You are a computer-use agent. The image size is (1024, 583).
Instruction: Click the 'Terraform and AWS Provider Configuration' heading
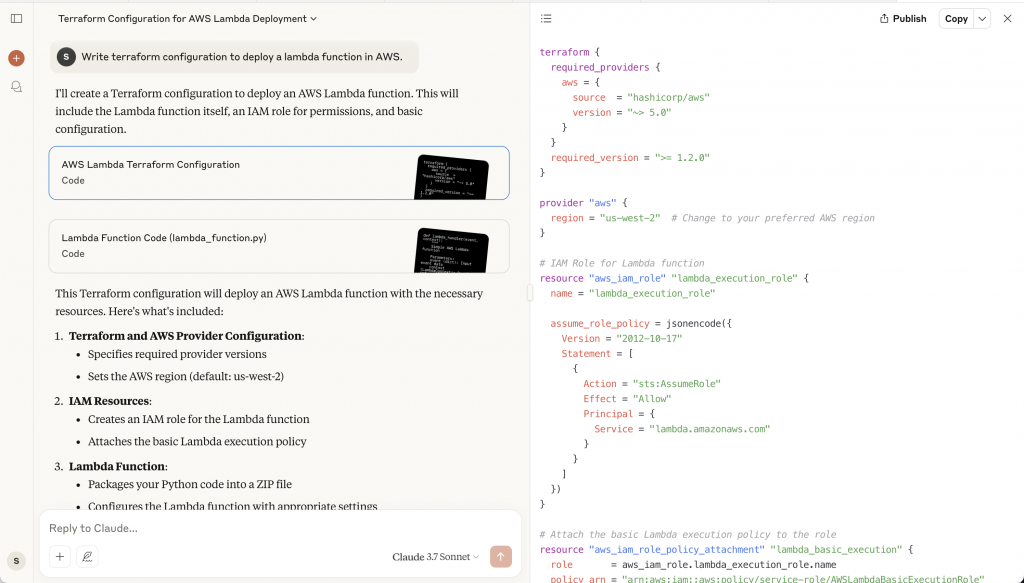pyautogui.click(x=185, y=336)
